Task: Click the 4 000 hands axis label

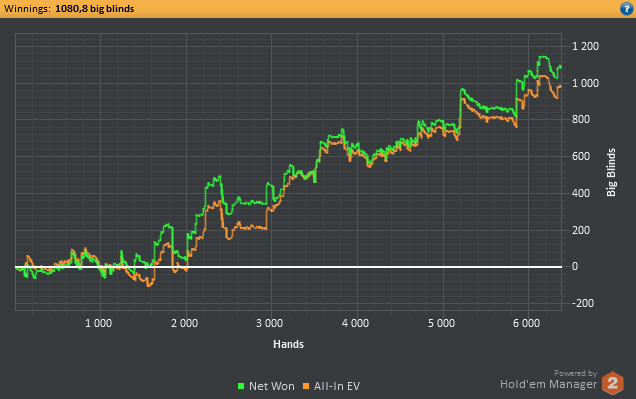Action: point(355,323)
